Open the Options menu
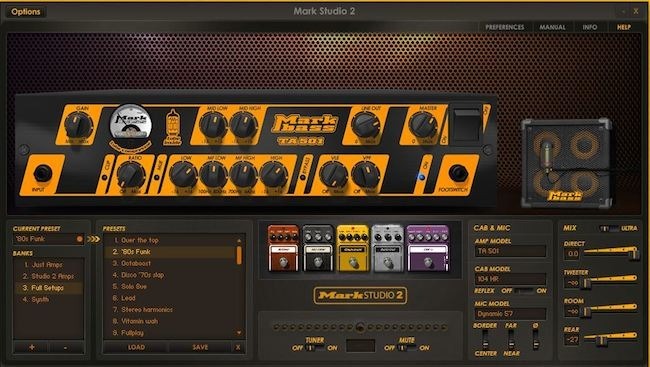This screenshot has height=367, width=650. tap(26, 12)
